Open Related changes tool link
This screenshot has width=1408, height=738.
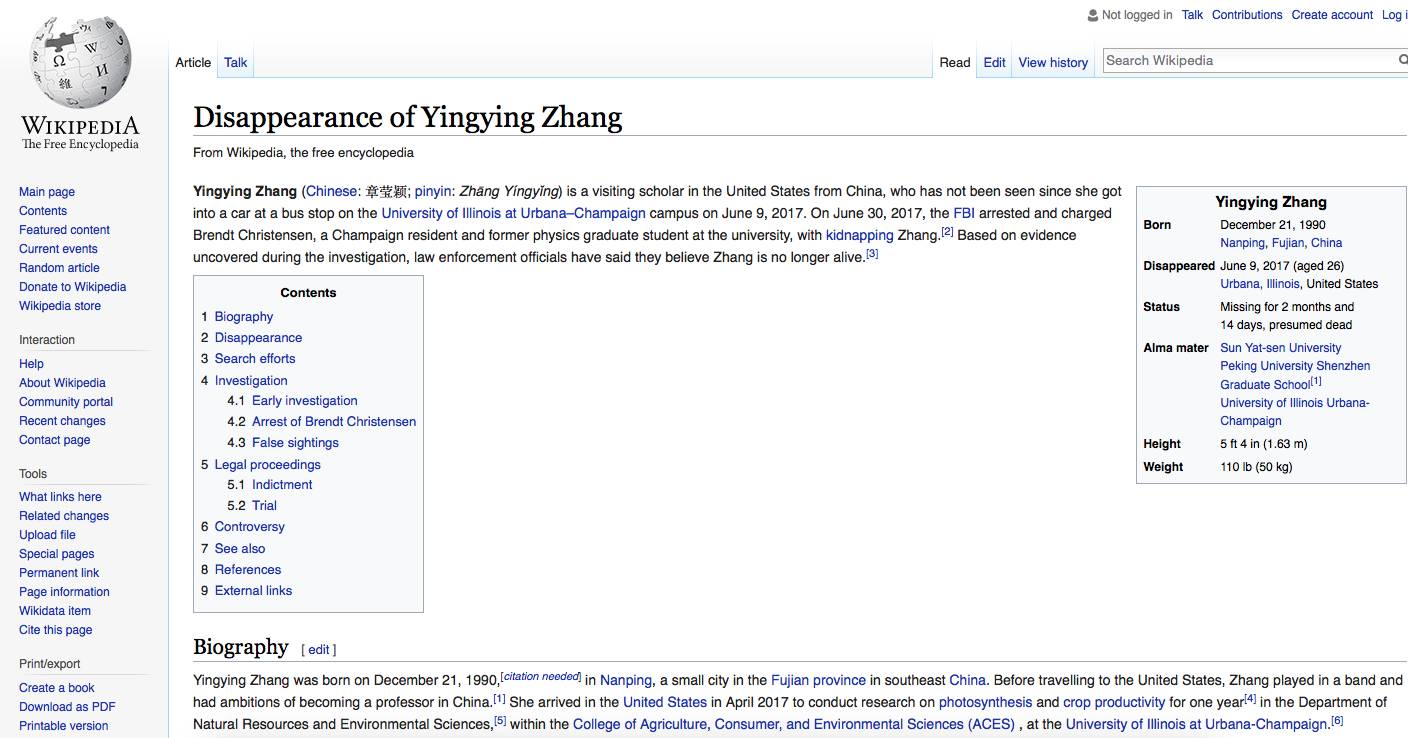click(64, 516)
